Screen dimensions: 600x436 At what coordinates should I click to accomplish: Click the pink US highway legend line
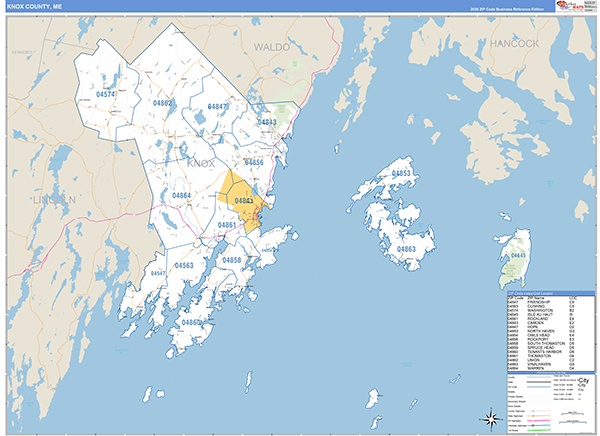coord(539,421)
